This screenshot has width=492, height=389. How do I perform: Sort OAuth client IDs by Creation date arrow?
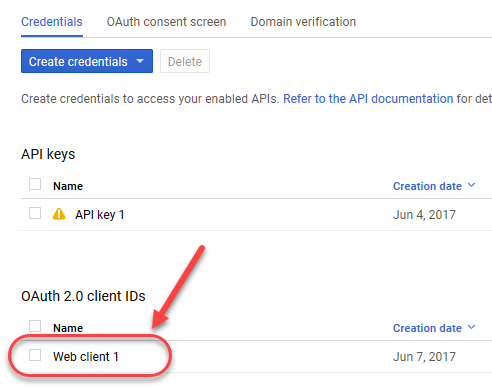pyautogui.click(x=471, y=327)
